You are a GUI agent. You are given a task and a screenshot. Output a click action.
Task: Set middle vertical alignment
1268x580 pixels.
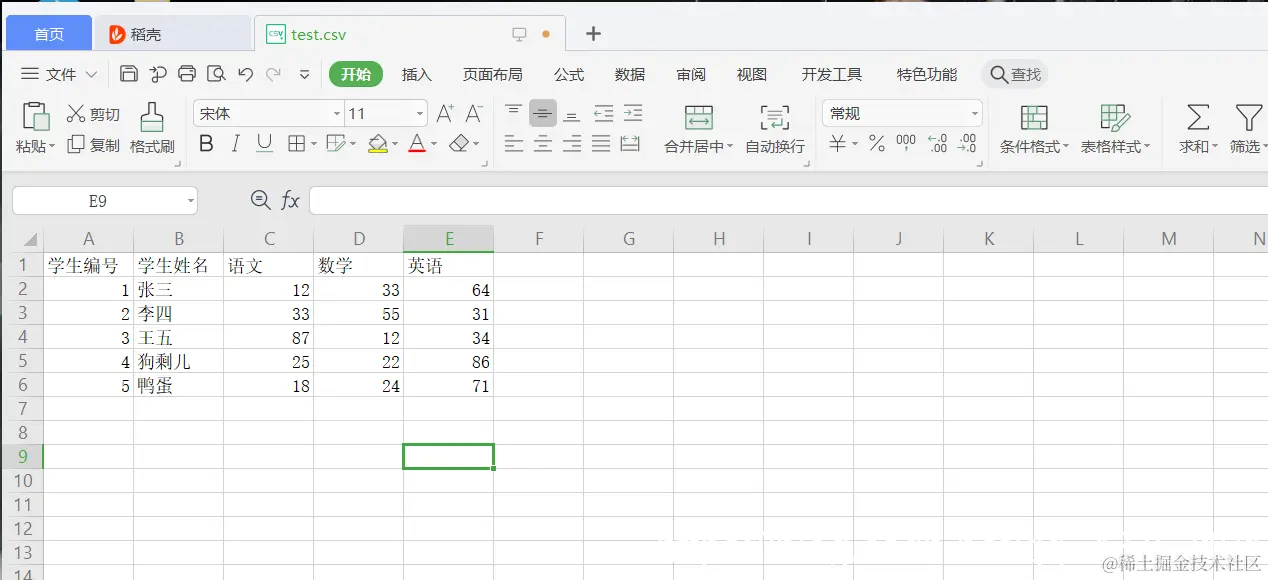point(543,113)
